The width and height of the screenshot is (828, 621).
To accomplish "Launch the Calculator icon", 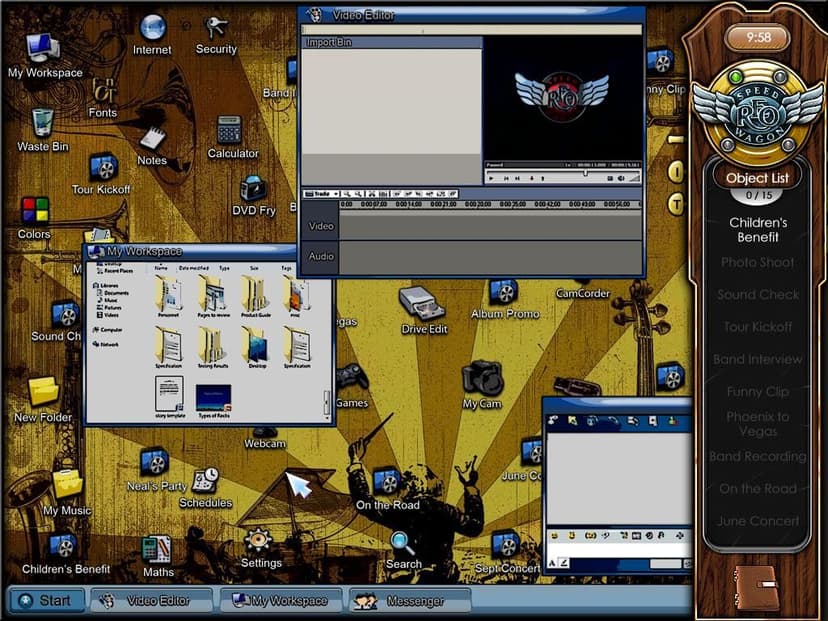I will coord(230,129).
